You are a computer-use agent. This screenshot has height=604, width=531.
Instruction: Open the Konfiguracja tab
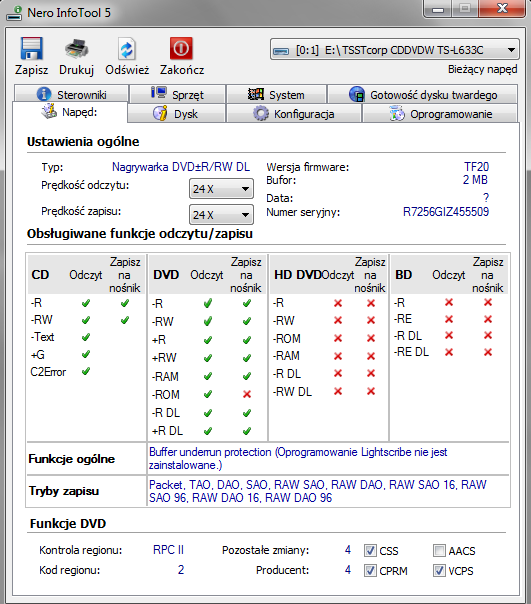(x=294, y=114)
